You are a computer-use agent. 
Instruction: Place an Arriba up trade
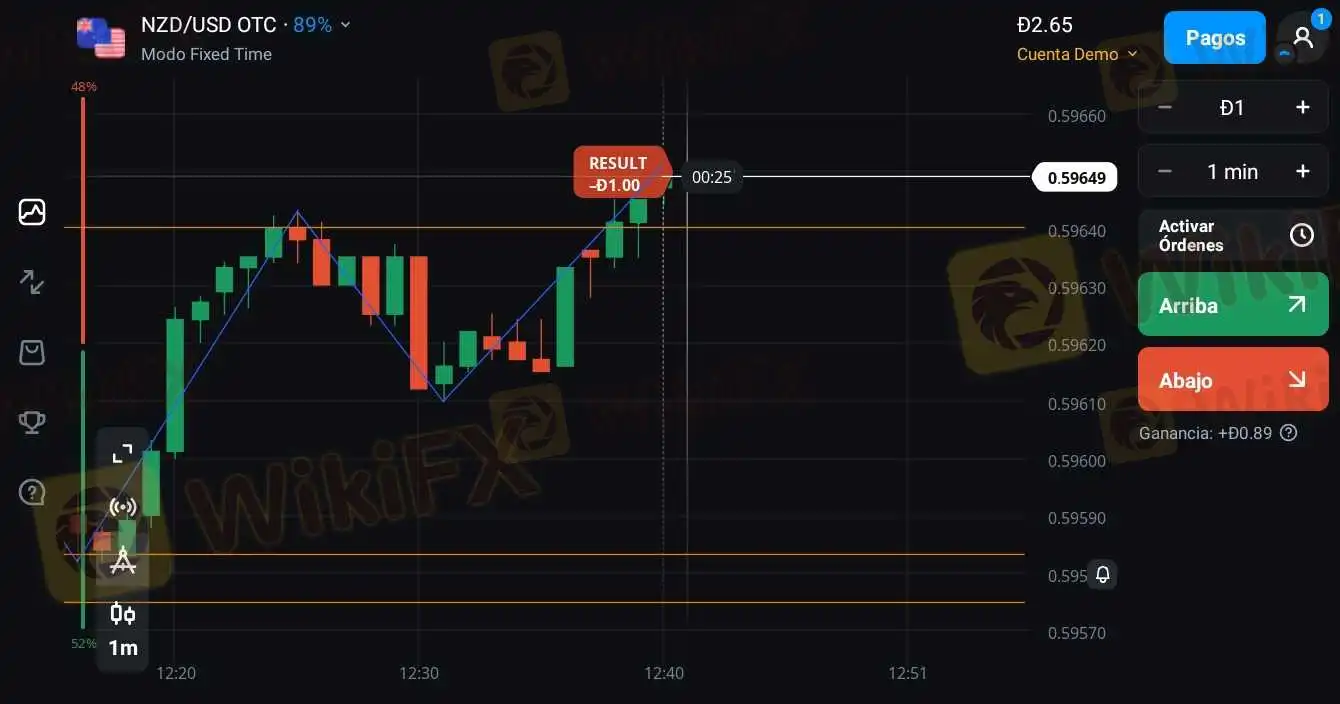tap(1233, 304)
